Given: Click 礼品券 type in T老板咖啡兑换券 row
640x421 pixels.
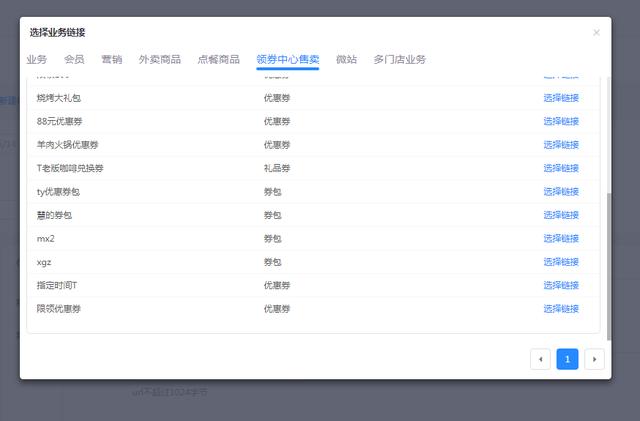Looking at the screenshot, I should (x=277, y=168).
